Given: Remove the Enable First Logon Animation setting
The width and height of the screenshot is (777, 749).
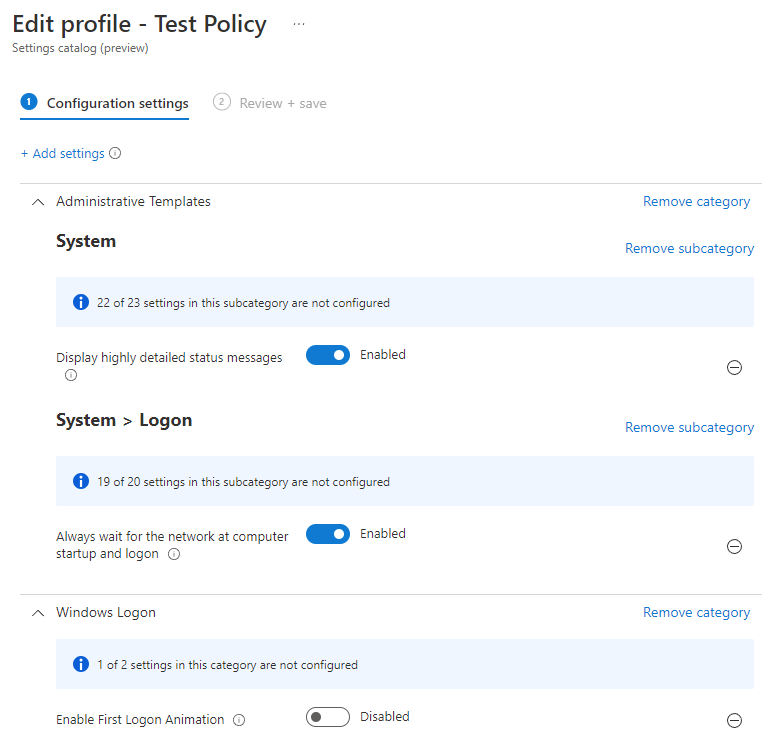Looking at the screenshot, I should pos(734,720).
